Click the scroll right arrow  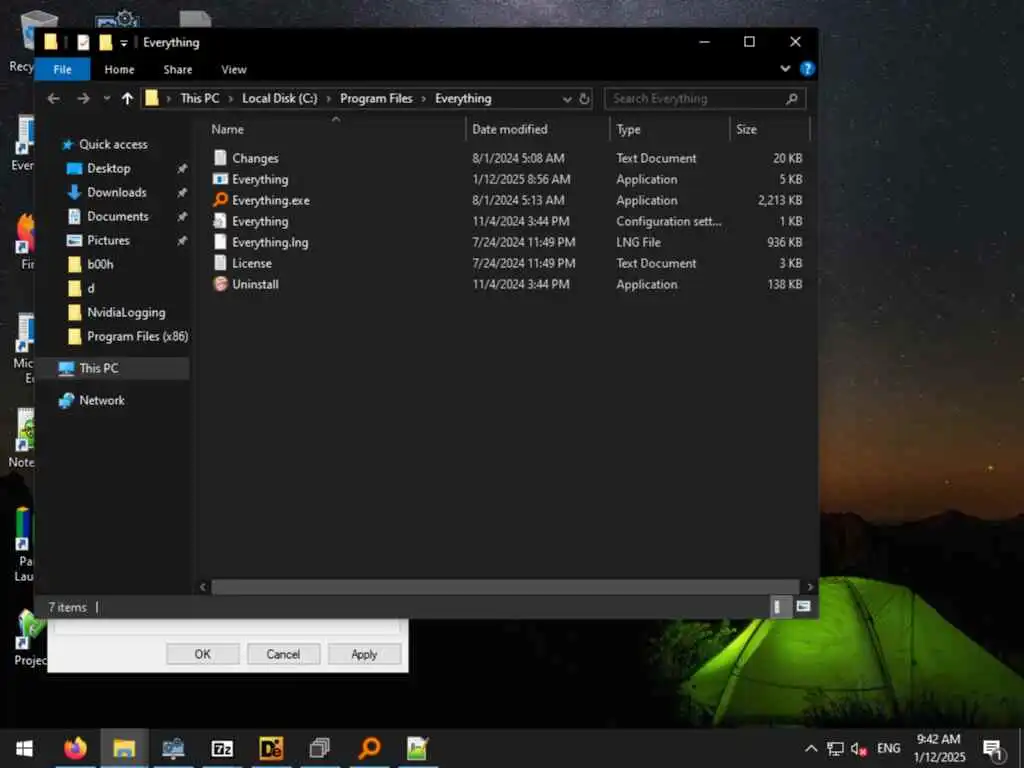click(810, 586)
